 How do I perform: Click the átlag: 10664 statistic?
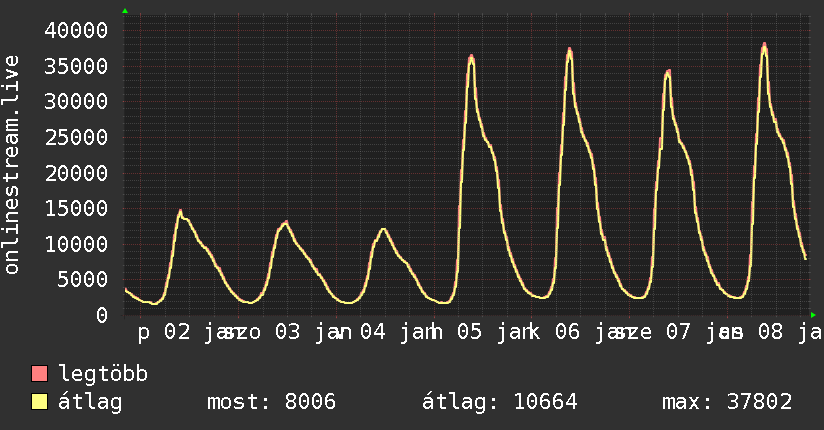click(x=500, y=402)
